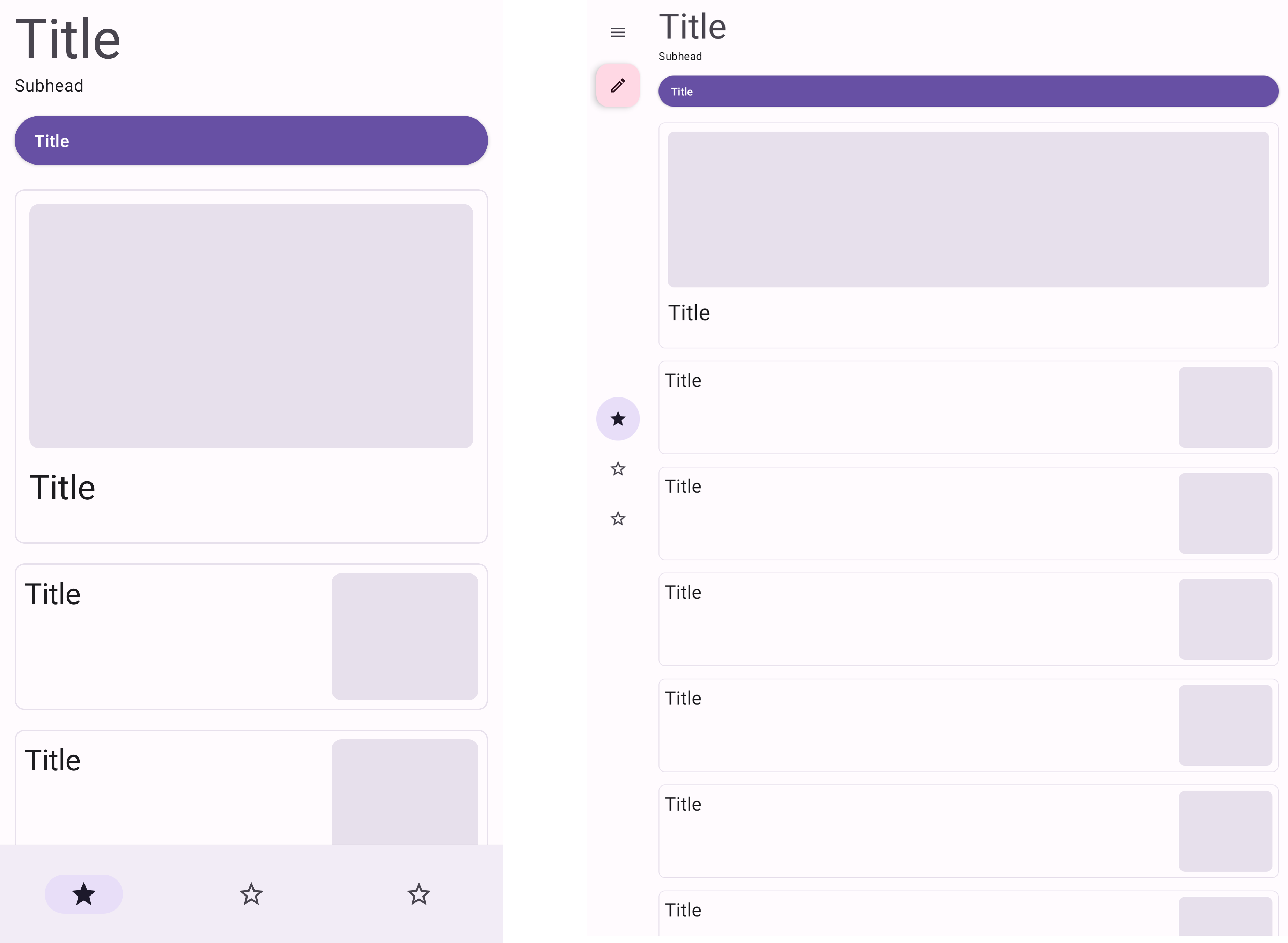1288x943 pixels.
Task: Tap the rightmost star tab in bottom bar
Action: click(418, 894)
